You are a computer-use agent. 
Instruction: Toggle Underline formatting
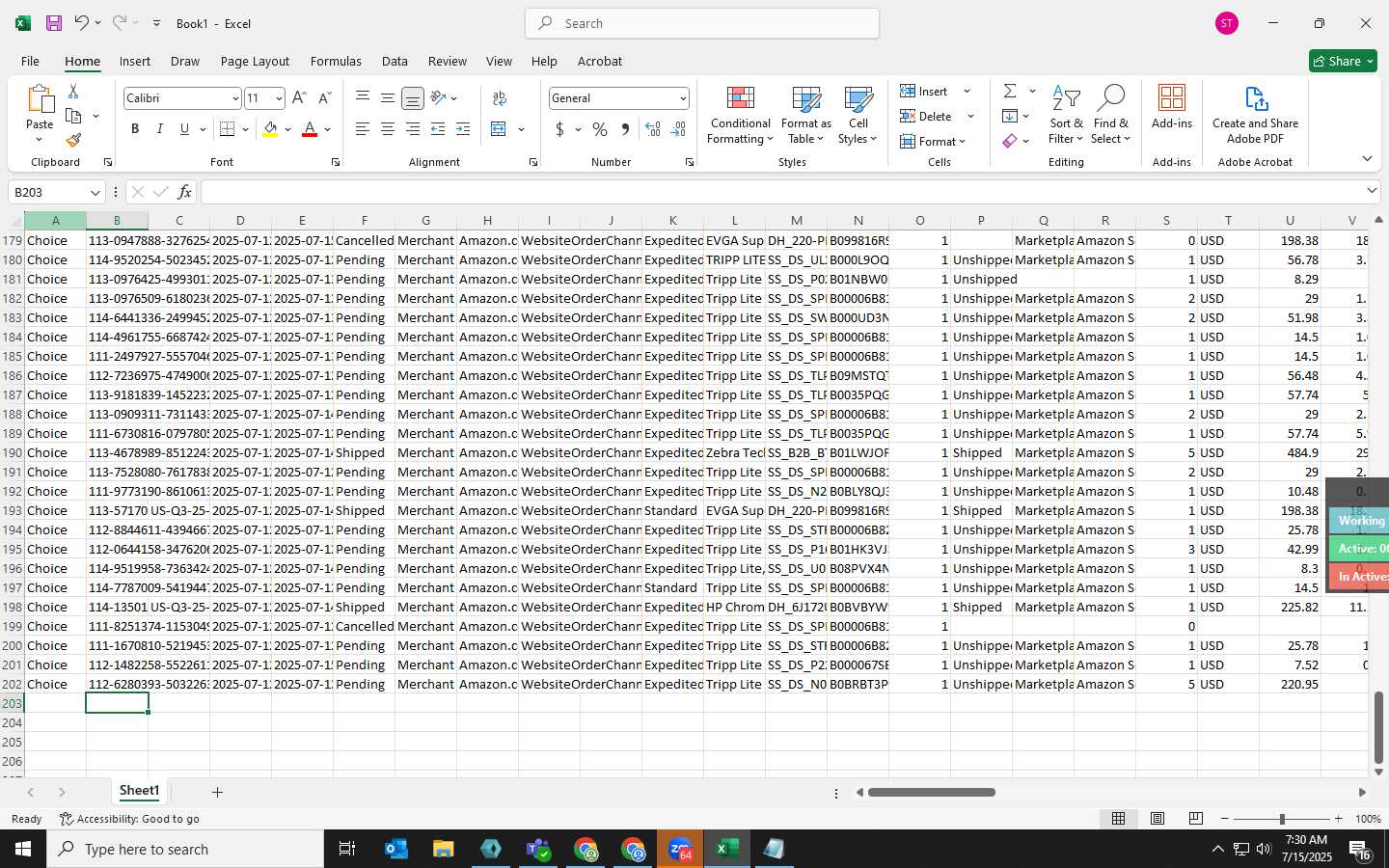click(184, 129)
